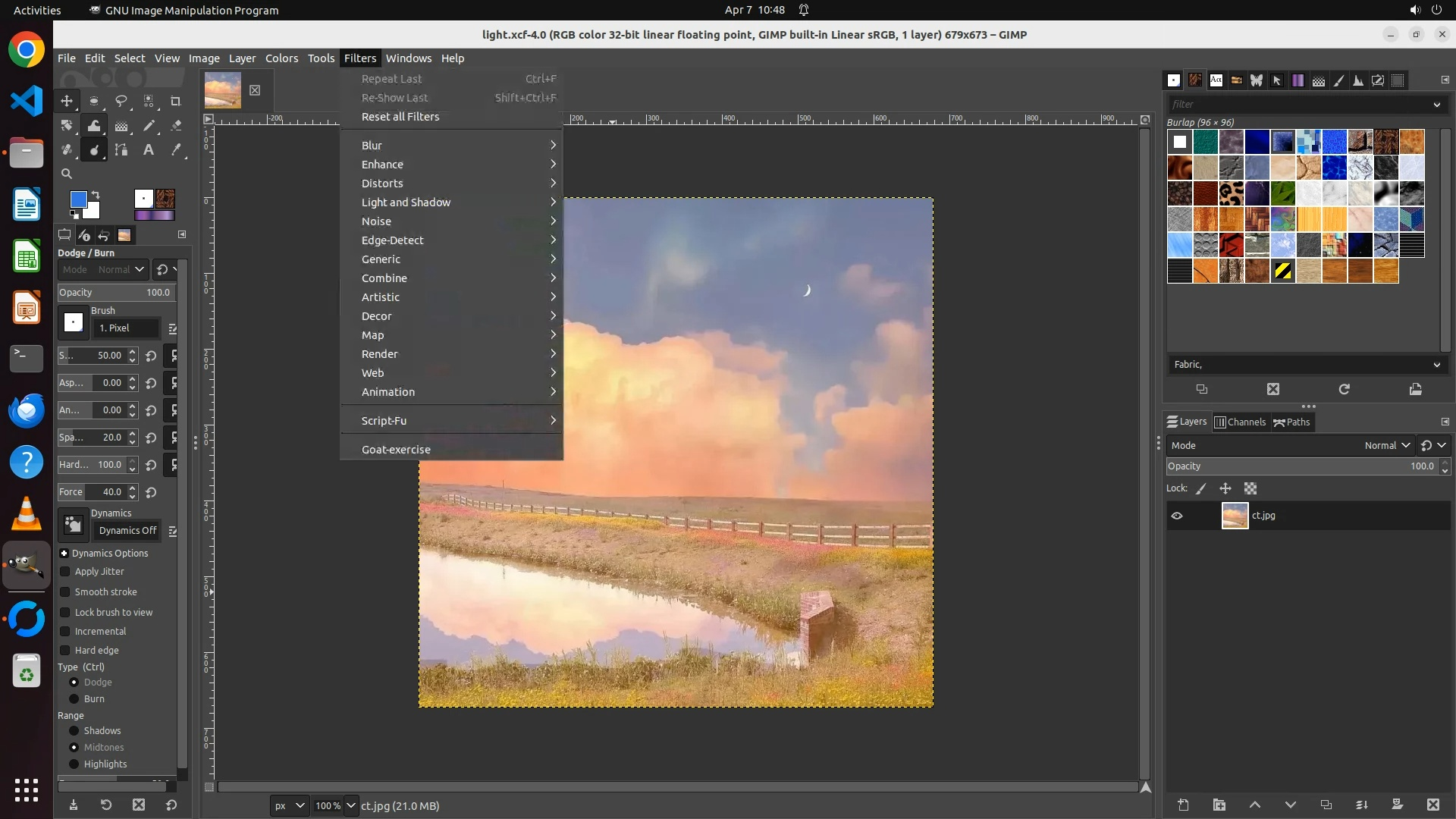Switch to the Channels tab
This screenshot has height=819, width=1456.
point(1240,422)
